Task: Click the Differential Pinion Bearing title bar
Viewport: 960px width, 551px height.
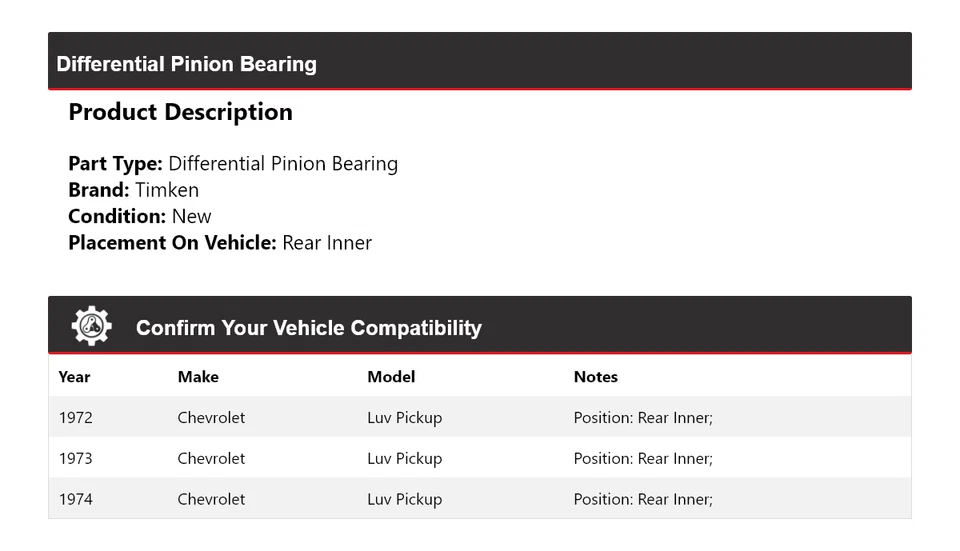Action: tap(187, 64)
